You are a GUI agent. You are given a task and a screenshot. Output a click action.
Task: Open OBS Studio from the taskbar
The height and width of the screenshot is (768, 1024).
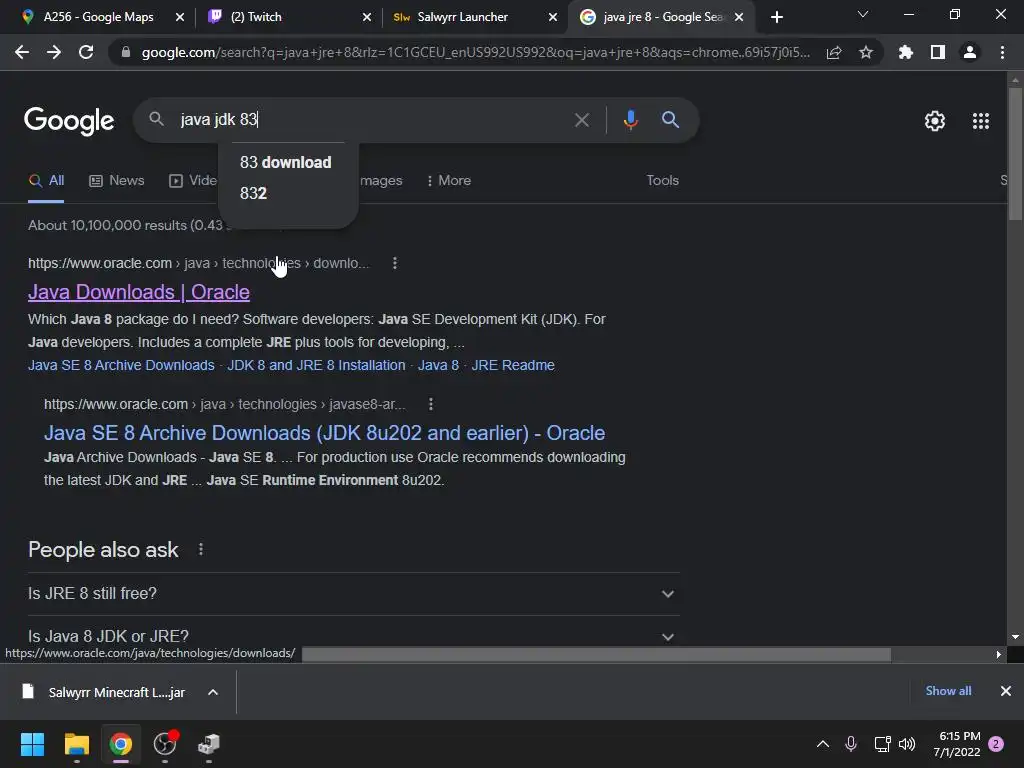165,744
